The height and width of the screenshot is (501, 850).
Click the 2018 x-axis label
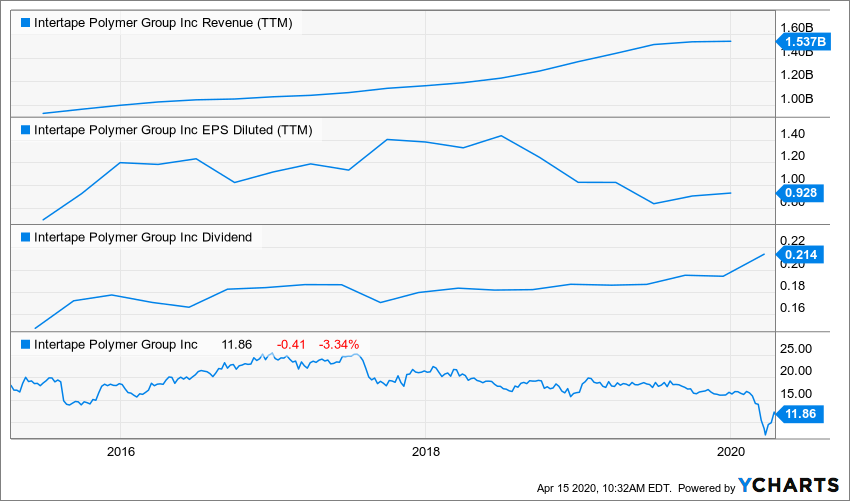click(x=426, y=452)
